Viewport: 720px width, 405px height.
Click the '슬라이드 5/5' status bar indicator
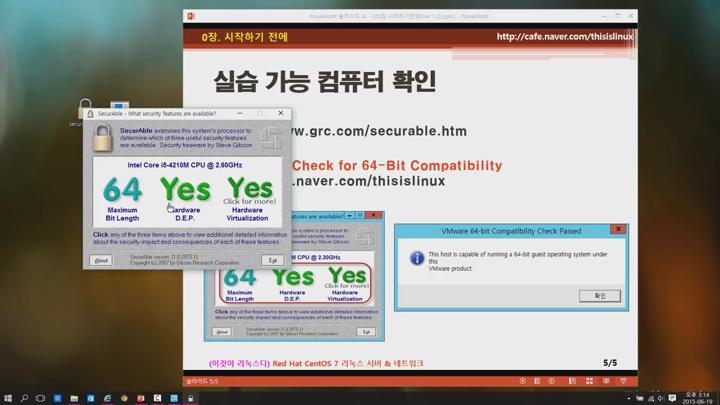coord(202,381)
